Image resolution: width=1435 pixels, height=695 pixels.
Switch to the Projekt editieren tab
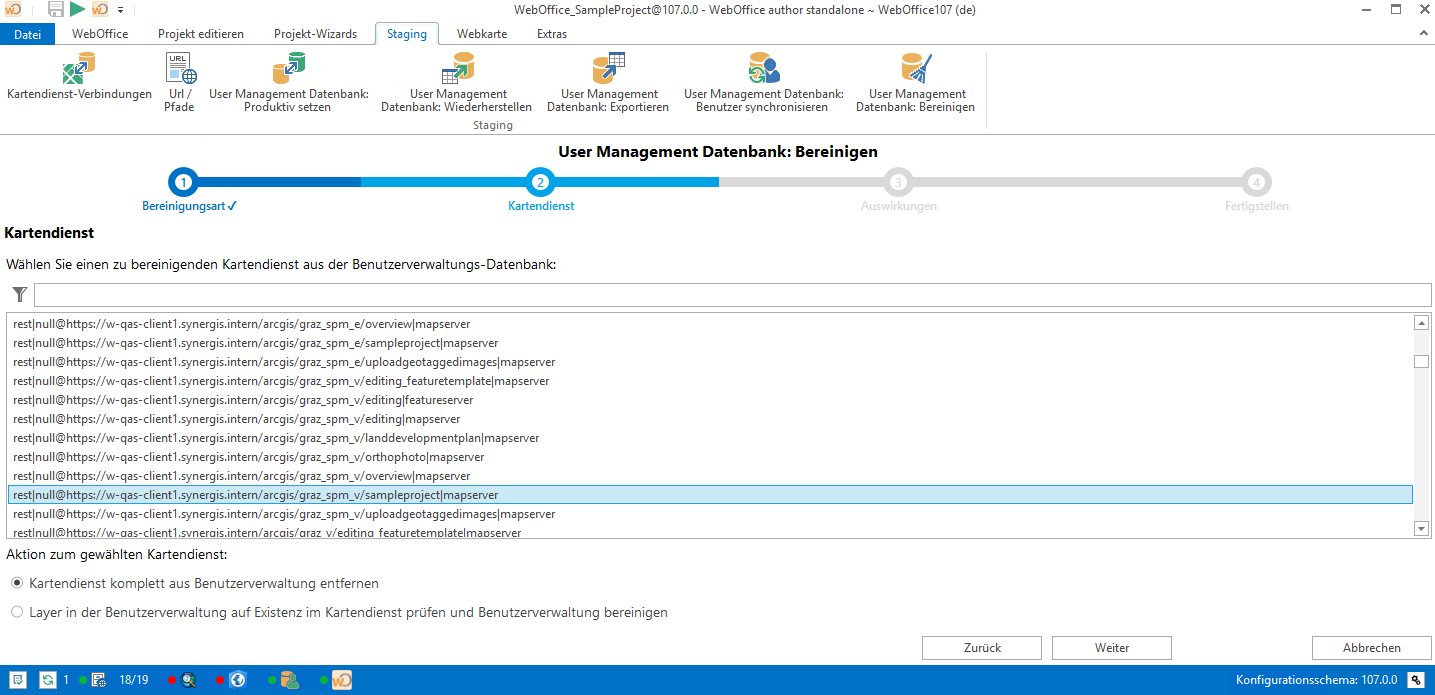pyautogui.click(x=201, y=34)
